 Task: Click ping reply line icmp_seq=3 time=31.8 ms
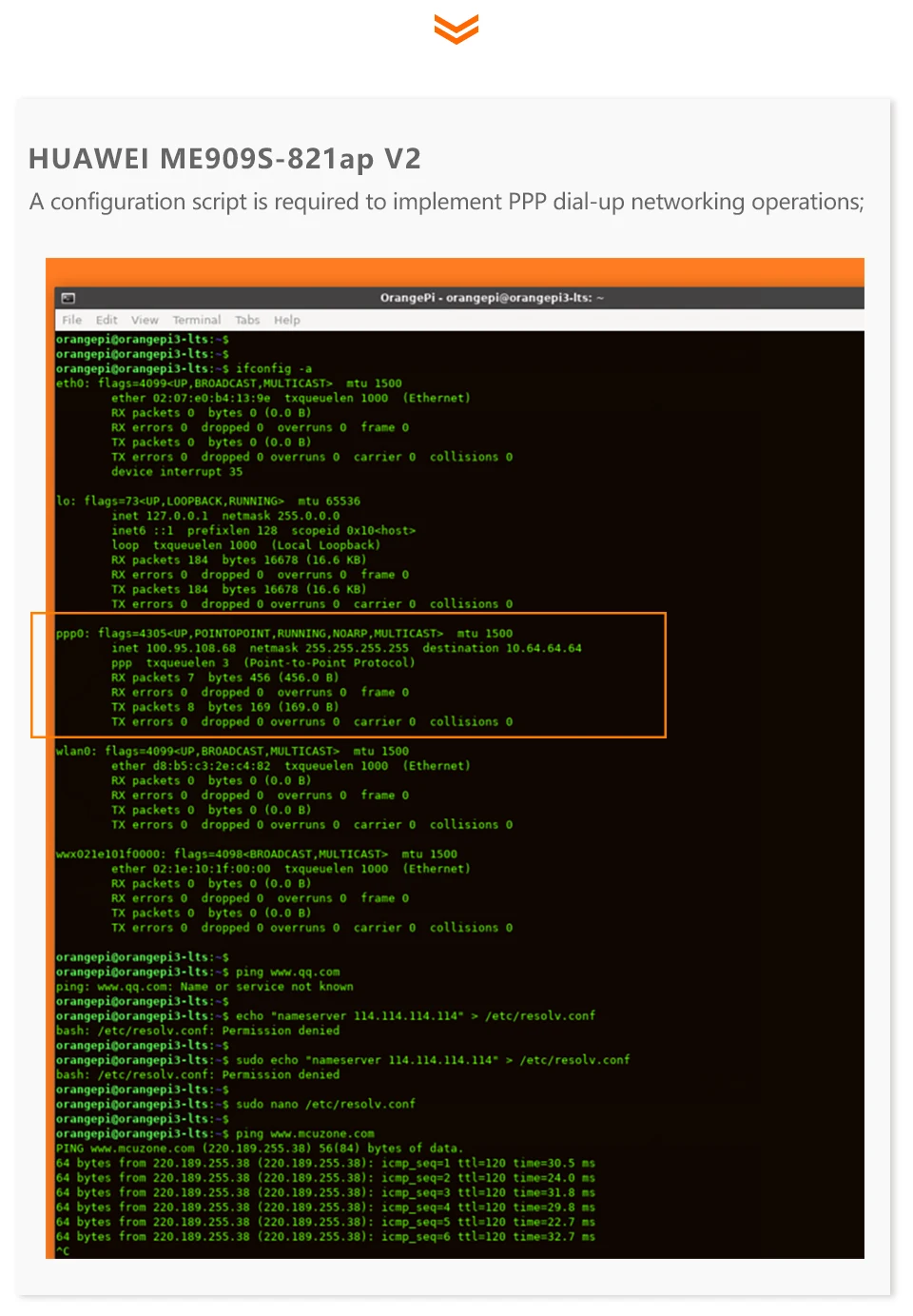pyautogui.click(x=325, y=1193)
